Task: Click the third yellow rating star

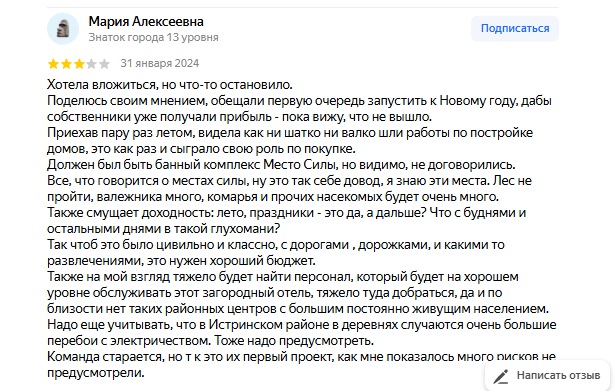Action: [x=79, y=64]
